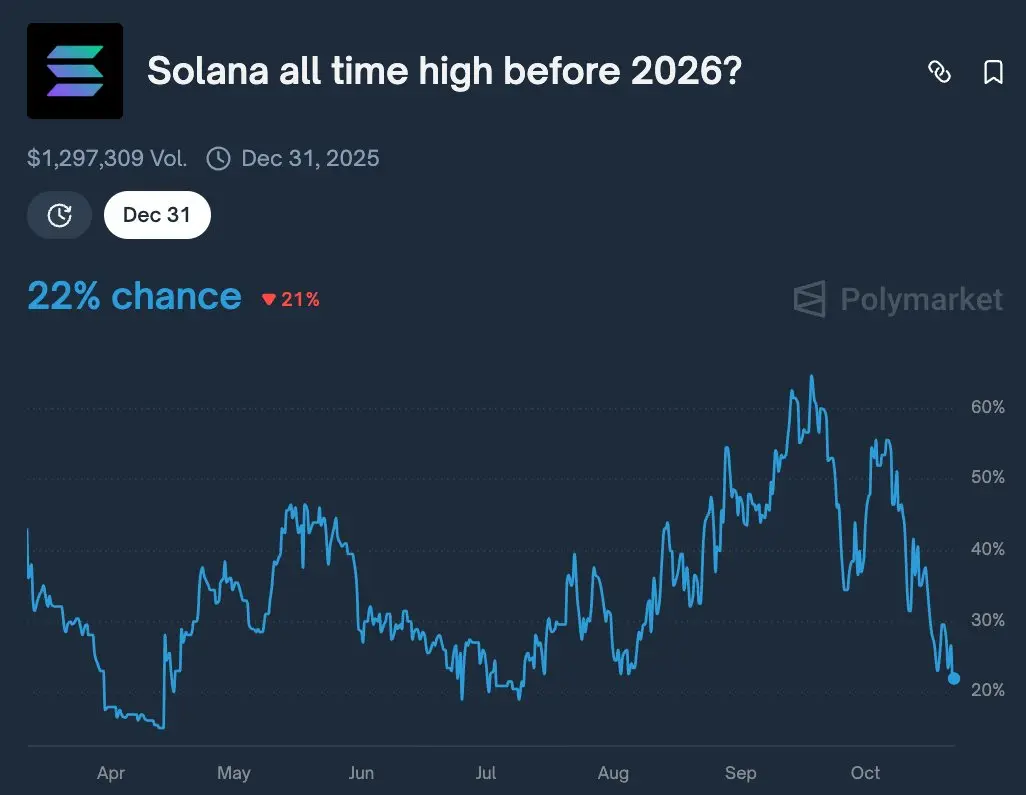Open the past markets history icon
The width and height of the screenshot is (1026, 795).
60,215
